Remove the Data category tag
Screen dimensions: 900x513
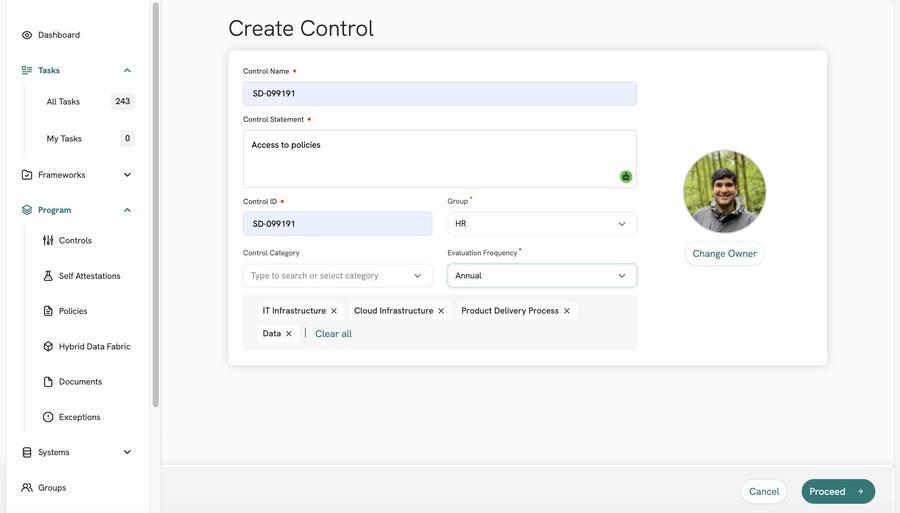tap(289, 333)
